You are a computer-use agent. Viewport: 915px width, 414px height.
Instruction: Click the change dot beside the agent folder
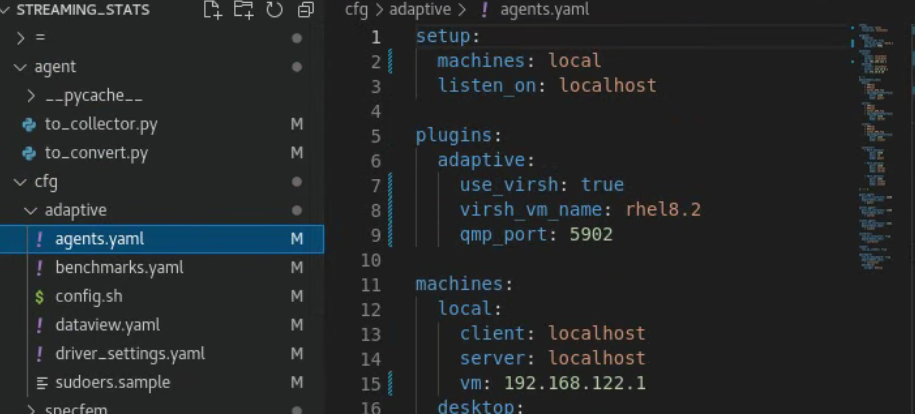pos(296,67)
